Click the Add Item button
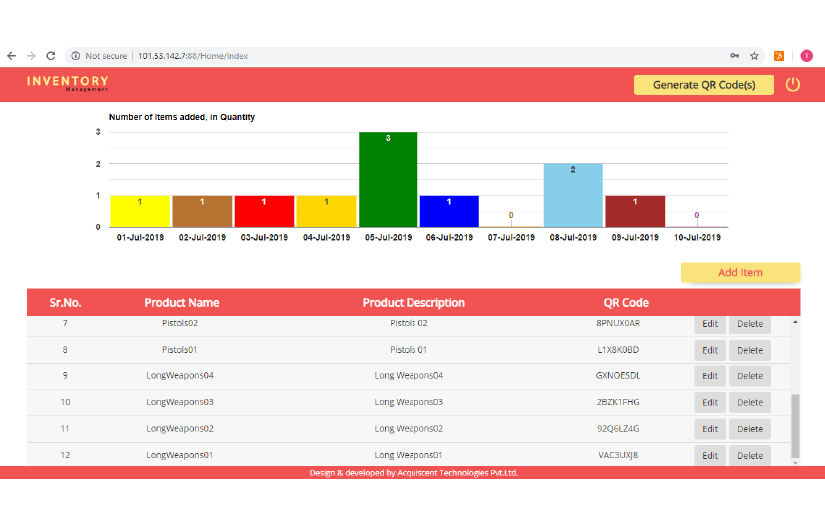This screenshot has height=525, width=825. [x=740, y=272]
